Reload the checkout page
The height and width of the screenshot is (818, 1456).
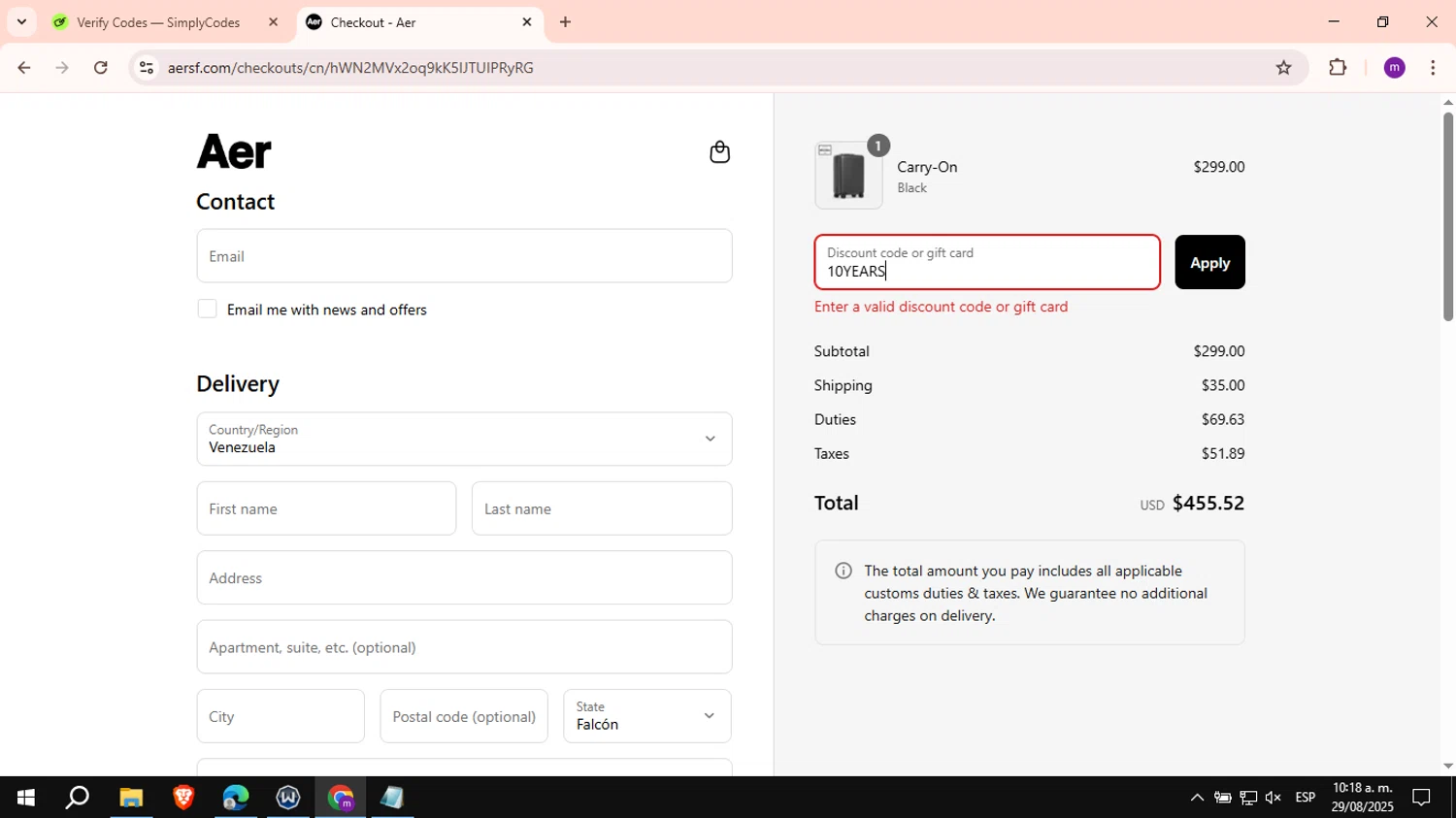point(101,68)
